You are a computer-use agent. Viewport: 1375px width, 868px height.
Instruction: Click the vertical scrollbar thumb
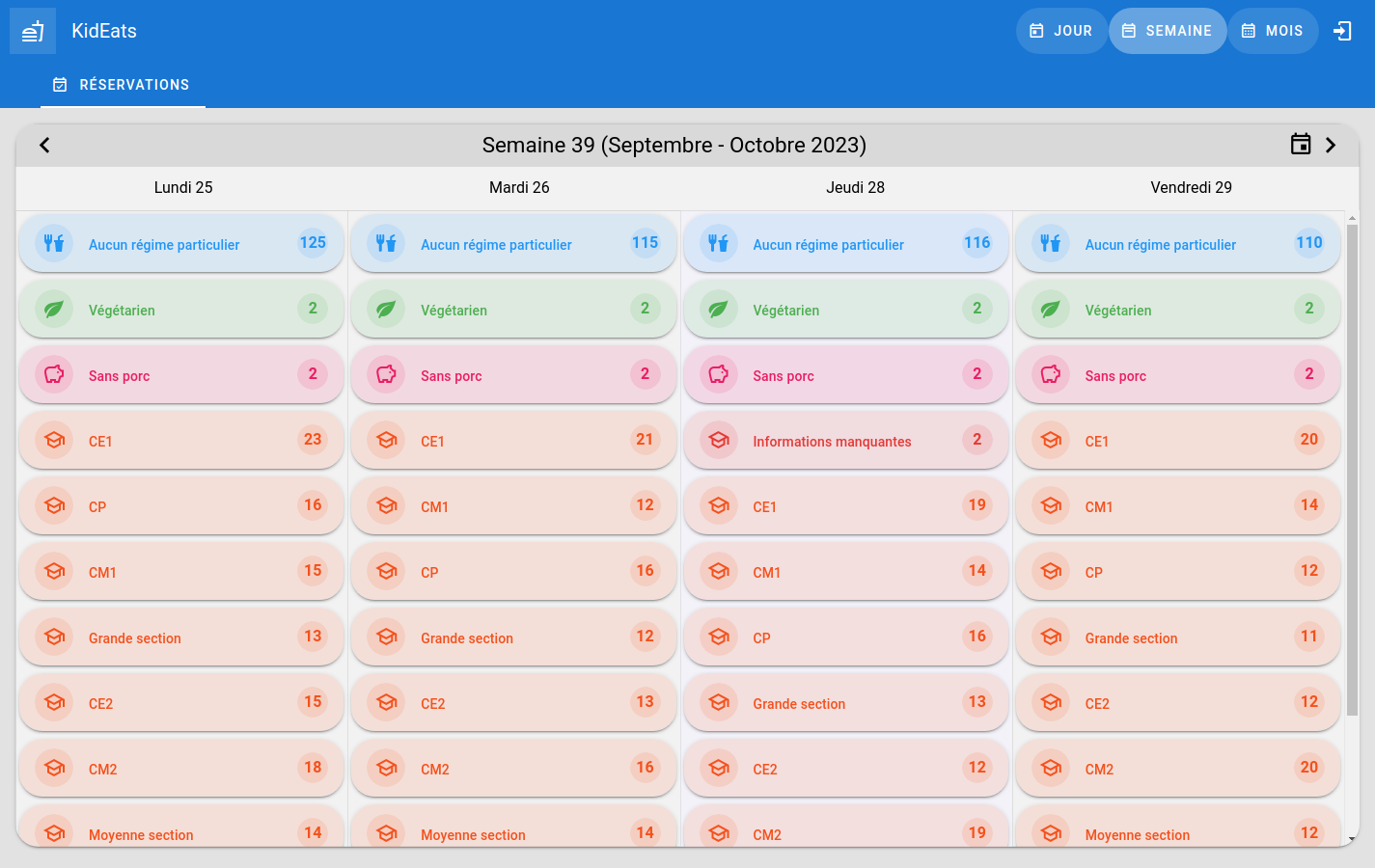(x=1352, y=471)
